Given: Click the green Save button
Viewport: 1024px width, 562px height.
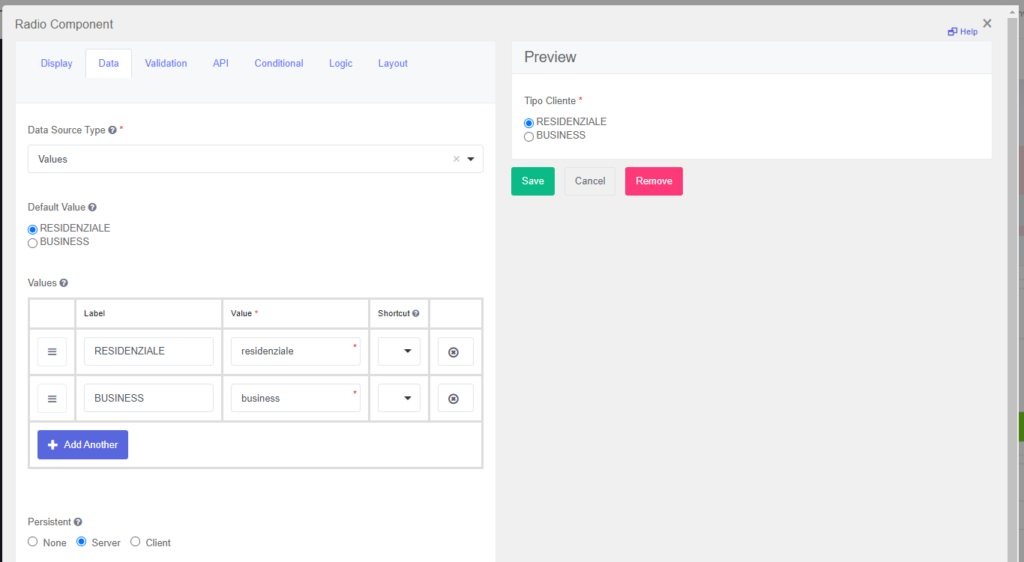Looking at the screenshot, I should (x=532, y=181).
